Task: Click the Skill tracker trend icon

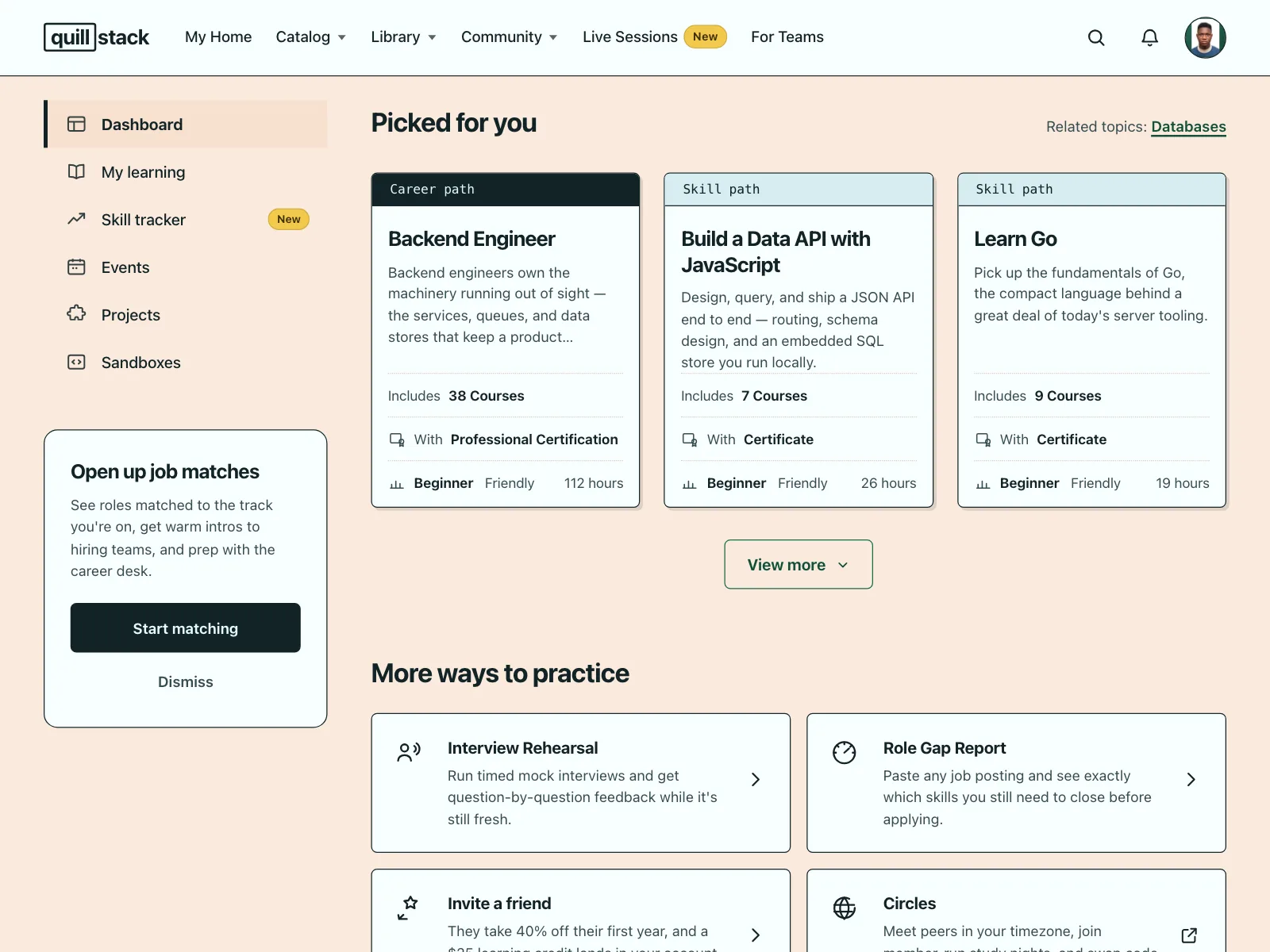Action: (76, 219)
